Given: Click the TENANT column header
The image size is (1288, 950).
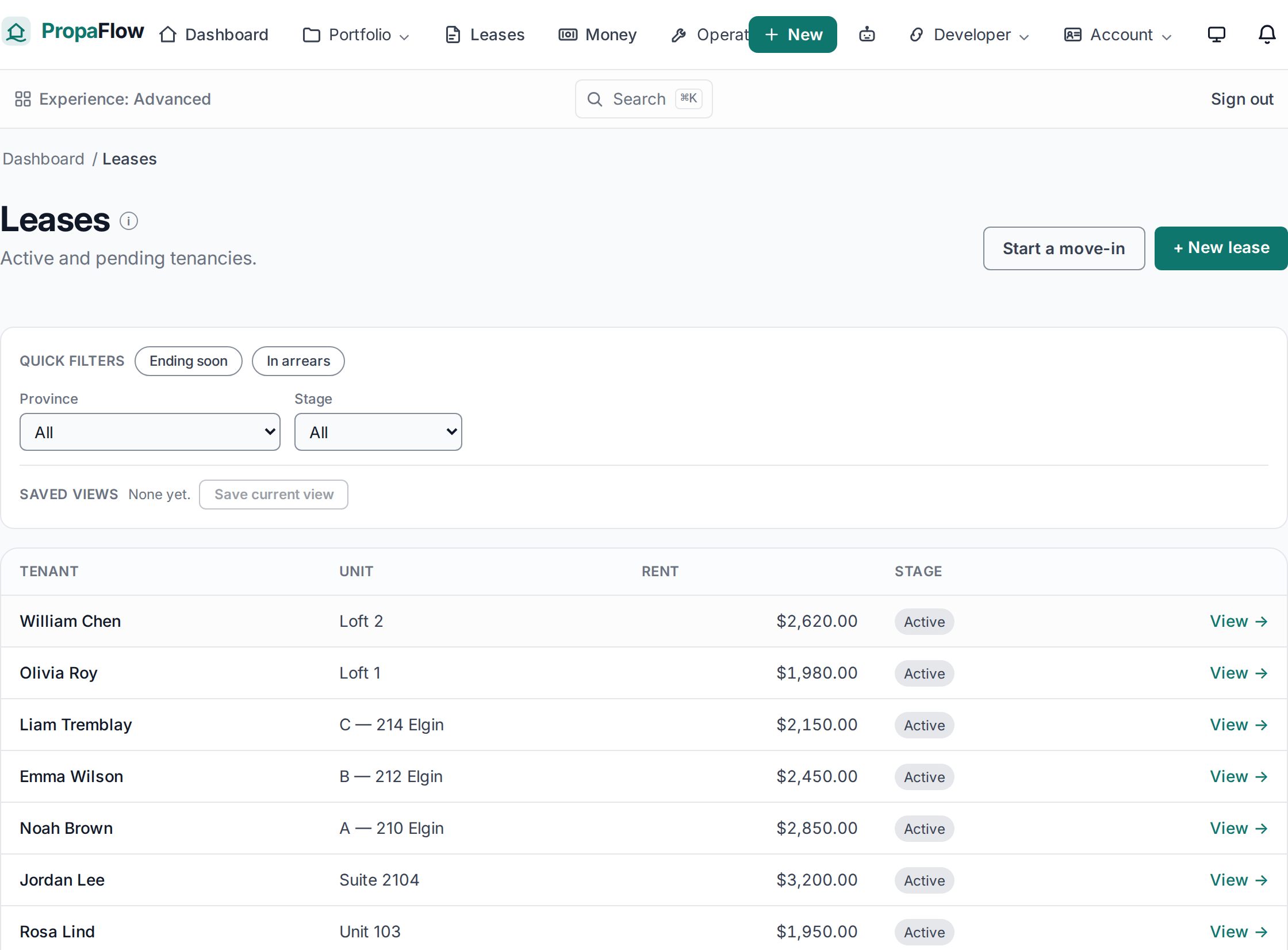Looking at the screenshot, I should (x=49, y=572).
